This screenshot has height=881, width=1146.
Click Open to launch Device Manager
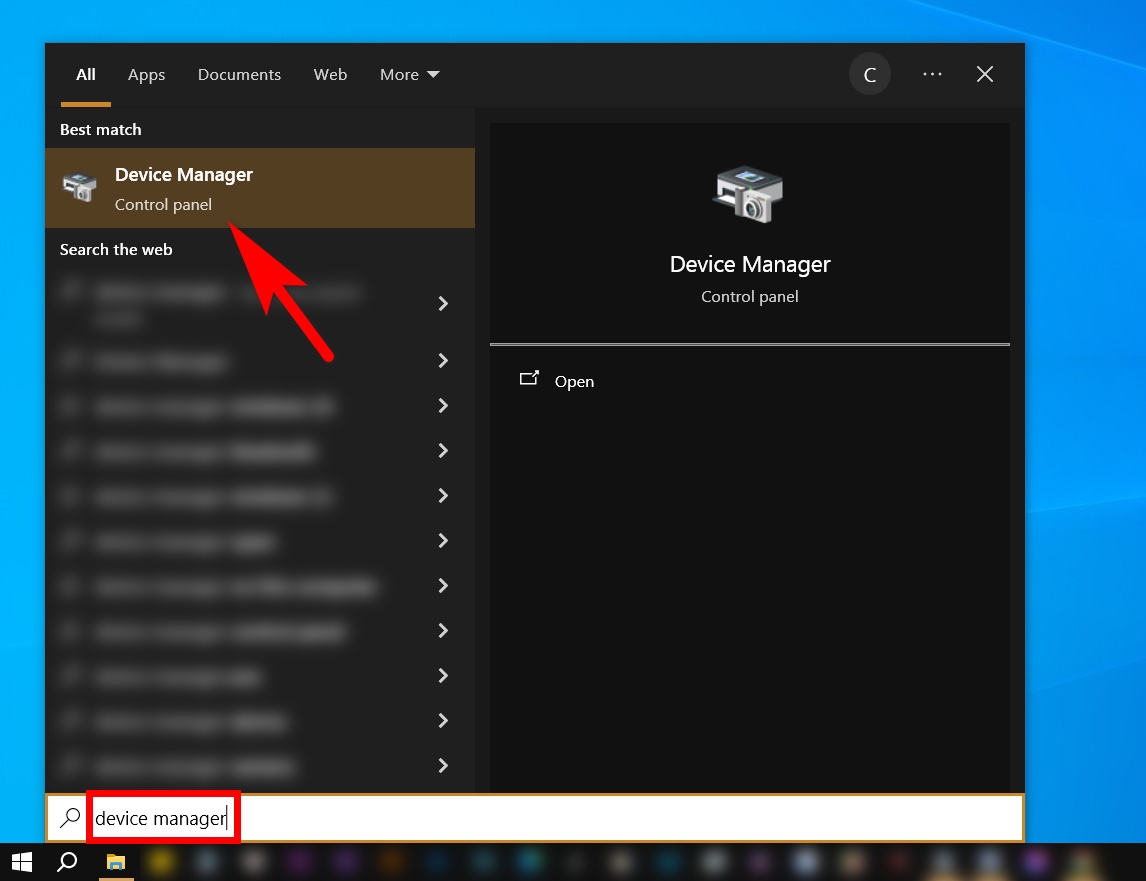click(574, 381)
